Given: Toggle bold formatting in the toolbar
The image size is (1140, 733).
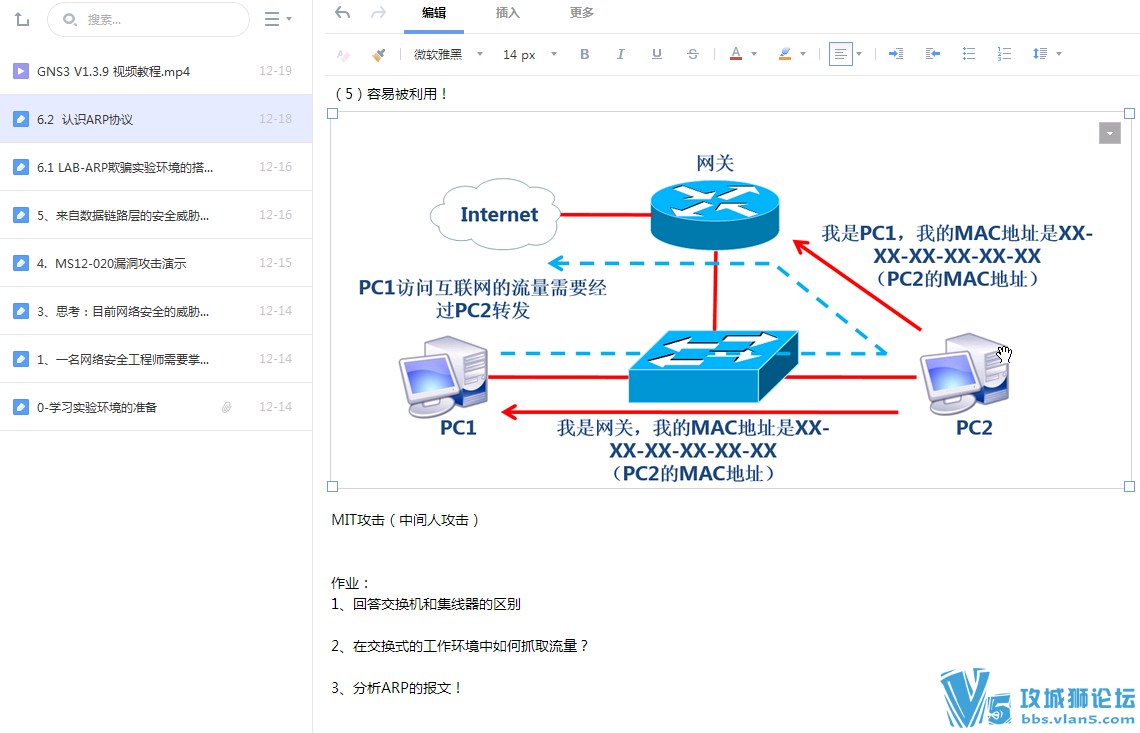Looking at the screenshot, I should coord(584,54).
